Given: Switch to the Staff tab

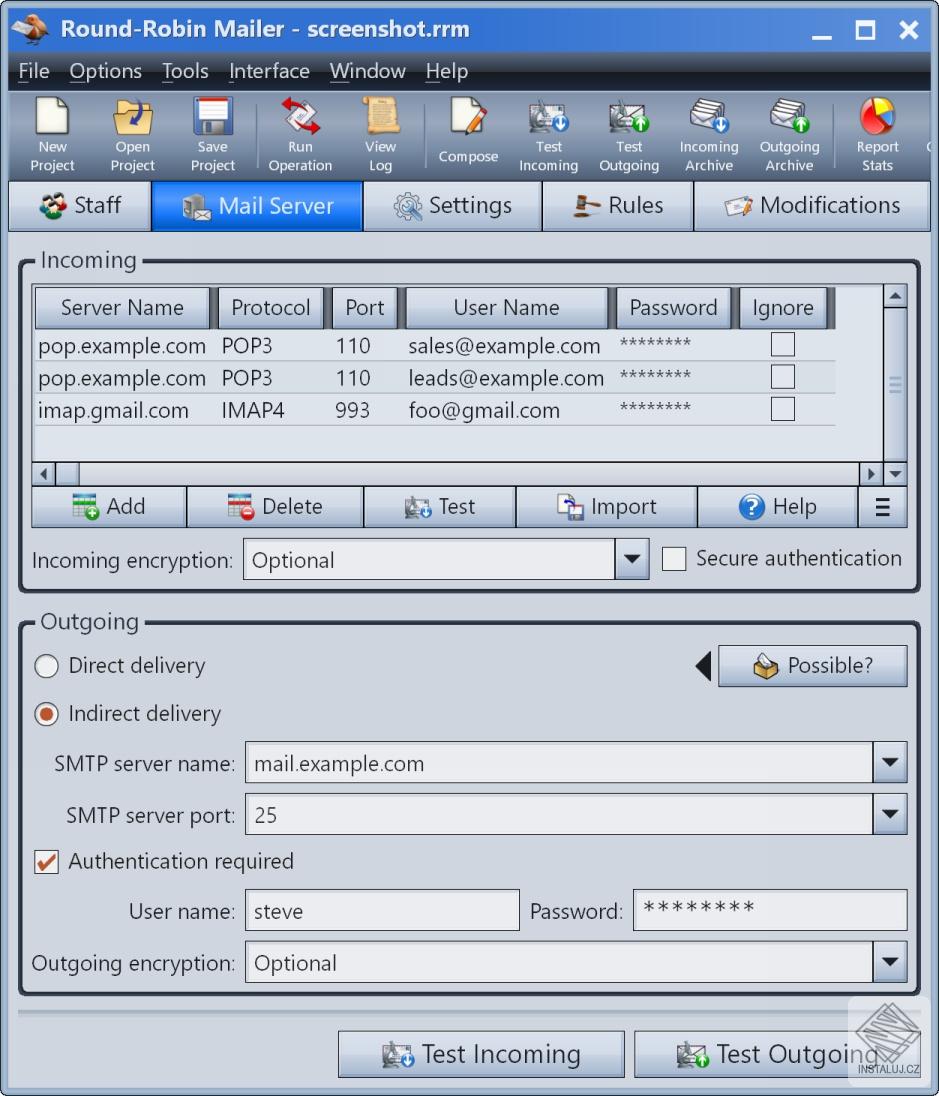Looking at the screenshot, I should [x=80, y=206].
